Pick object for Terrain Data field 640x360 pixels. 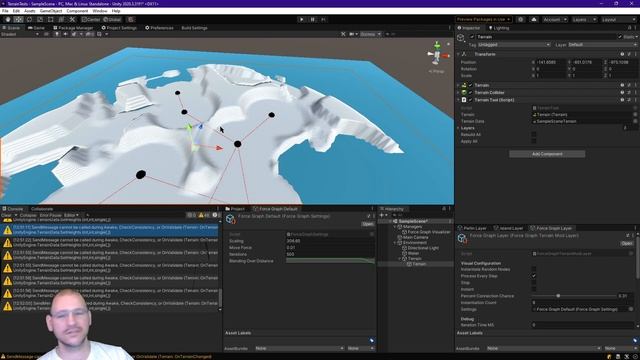pos(635,121)
